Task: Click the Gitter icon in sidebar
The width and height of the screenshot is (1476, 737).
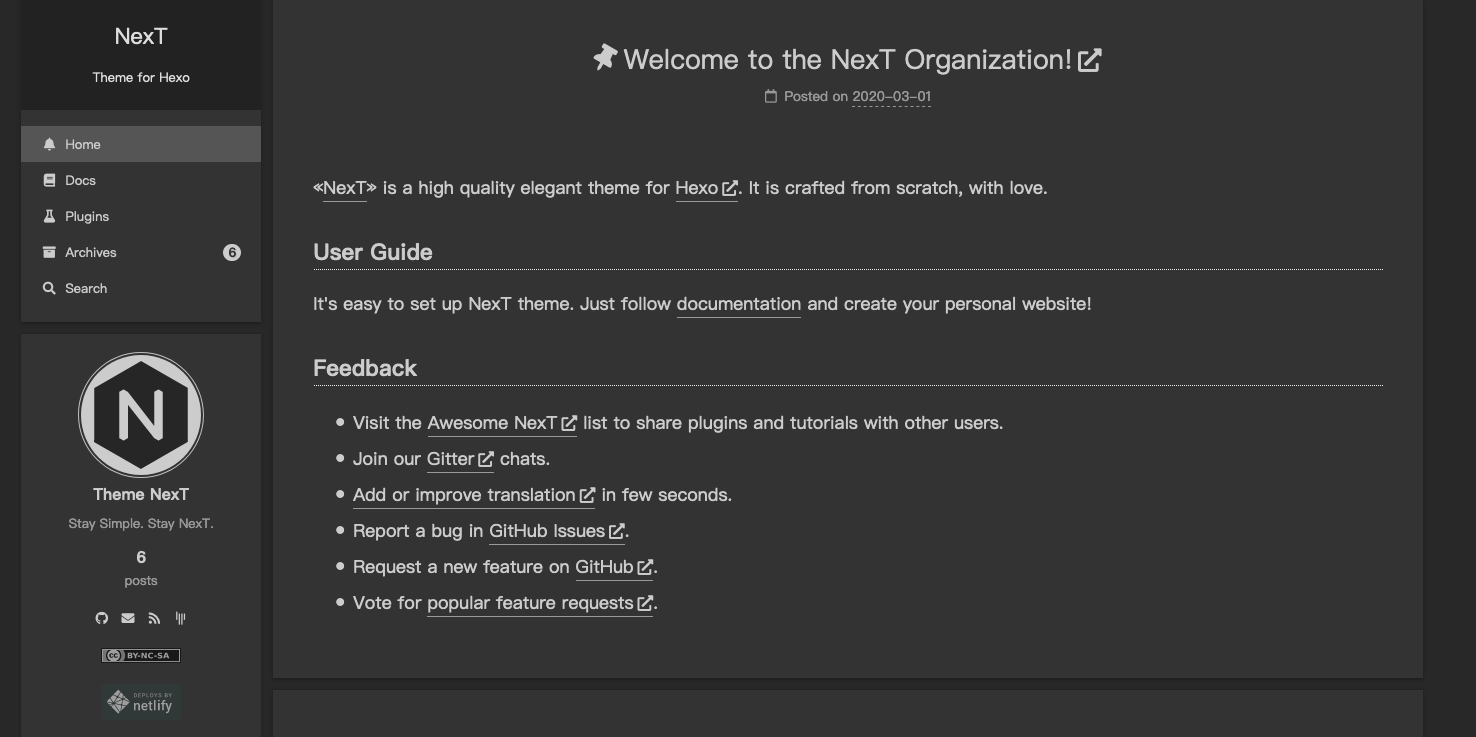Action: 181,618
